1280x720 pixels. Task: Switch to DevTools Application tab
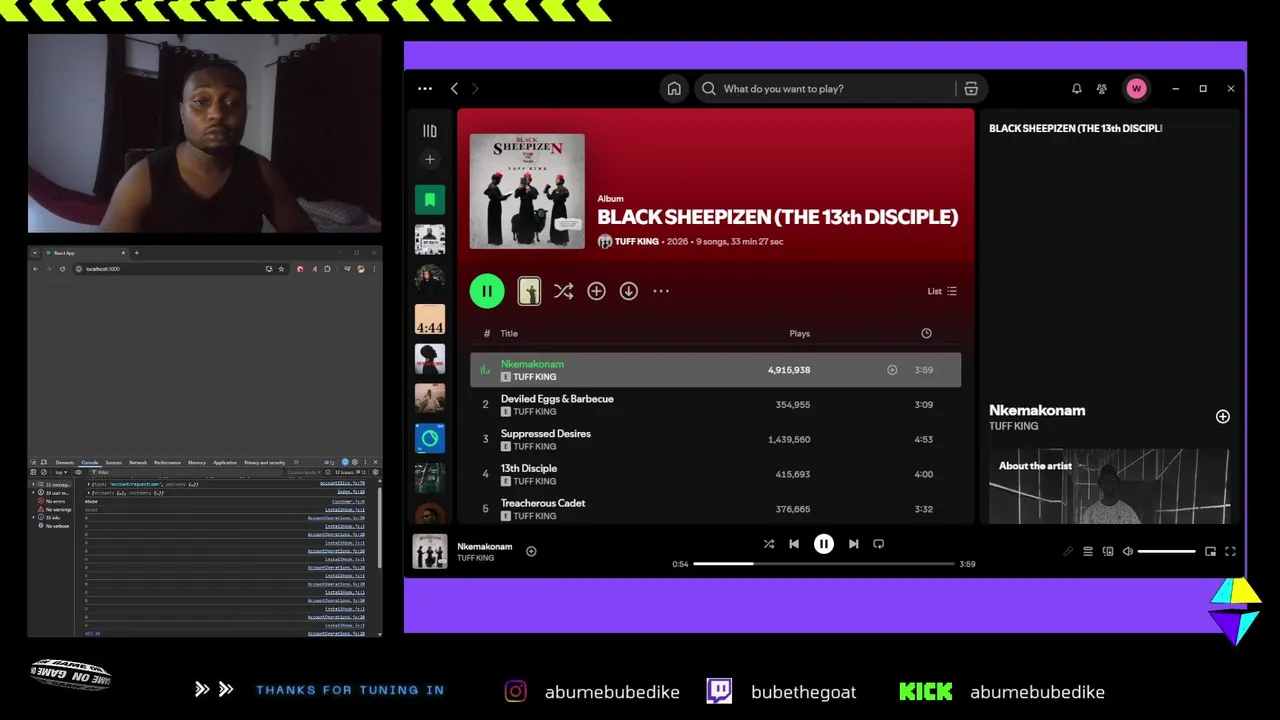[x=225, y=463]
